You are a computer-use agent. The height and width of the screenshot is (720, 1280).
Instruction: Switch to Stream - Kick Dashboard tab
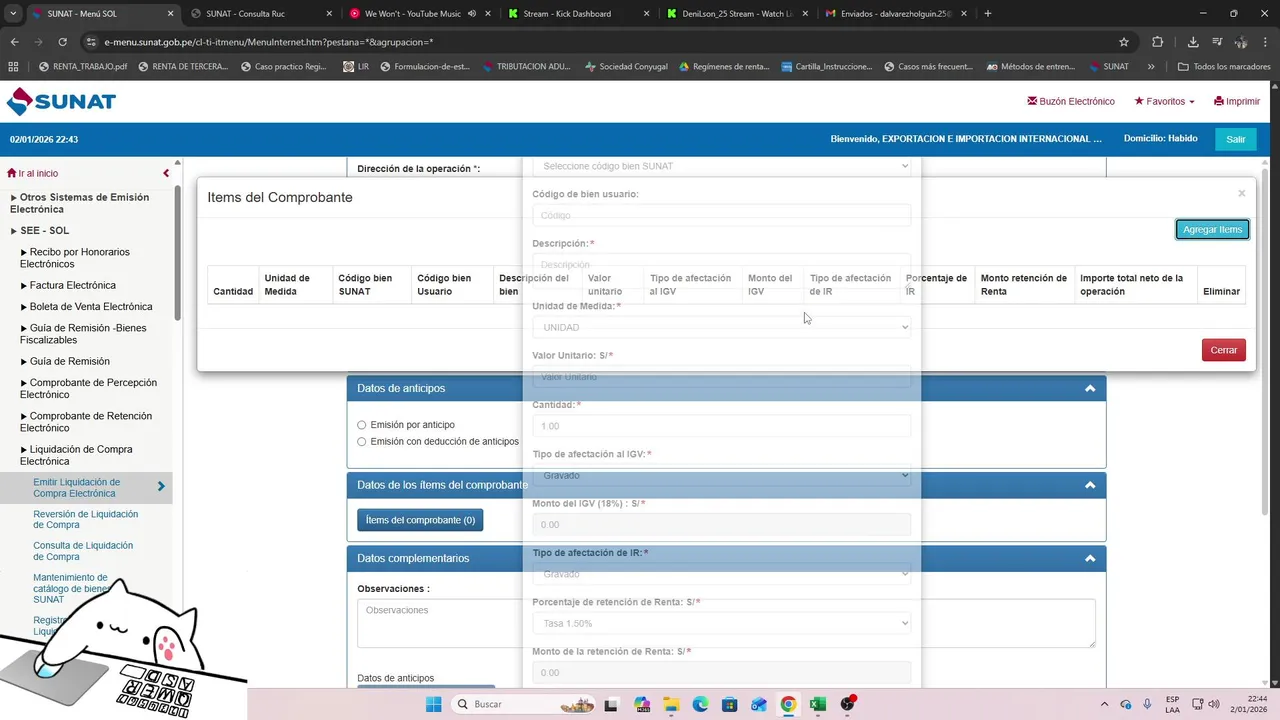[x=577, y=14]
